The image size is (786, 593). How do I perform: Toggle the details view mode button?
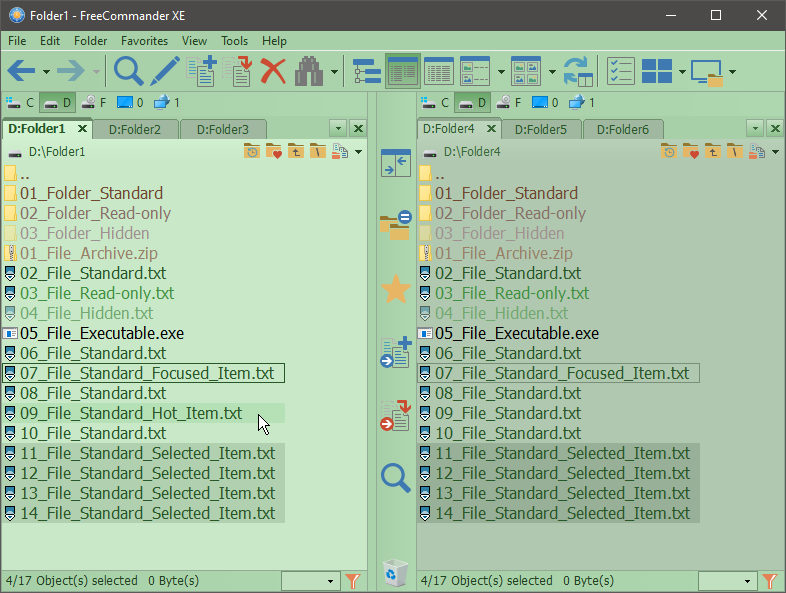pos(403,71)
